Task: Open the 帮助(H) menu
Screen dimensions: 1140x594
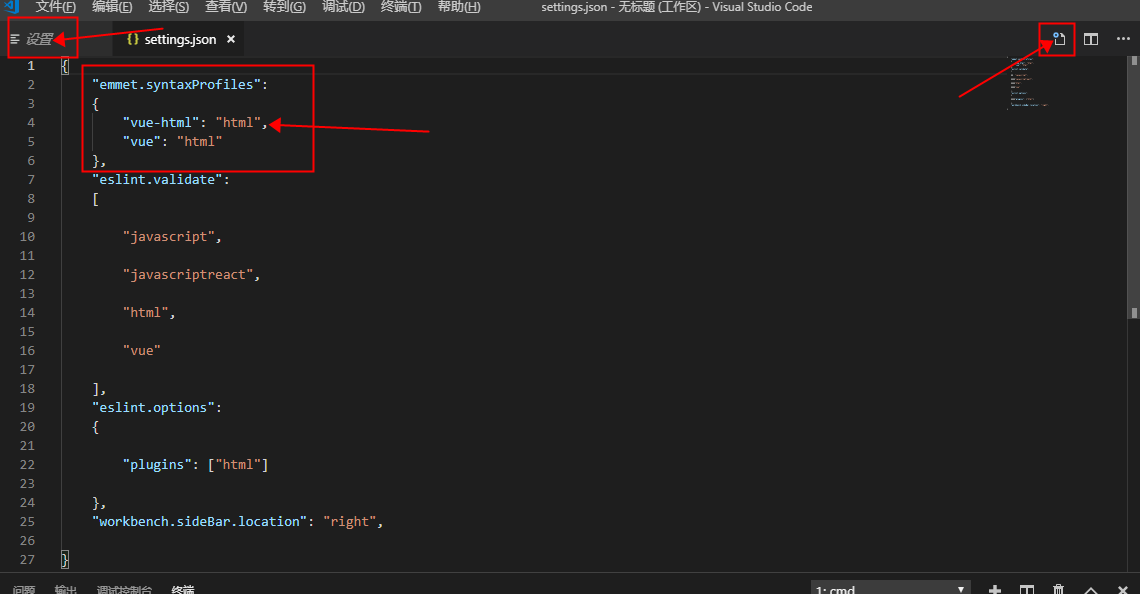Action: click(x=459, y=7)
